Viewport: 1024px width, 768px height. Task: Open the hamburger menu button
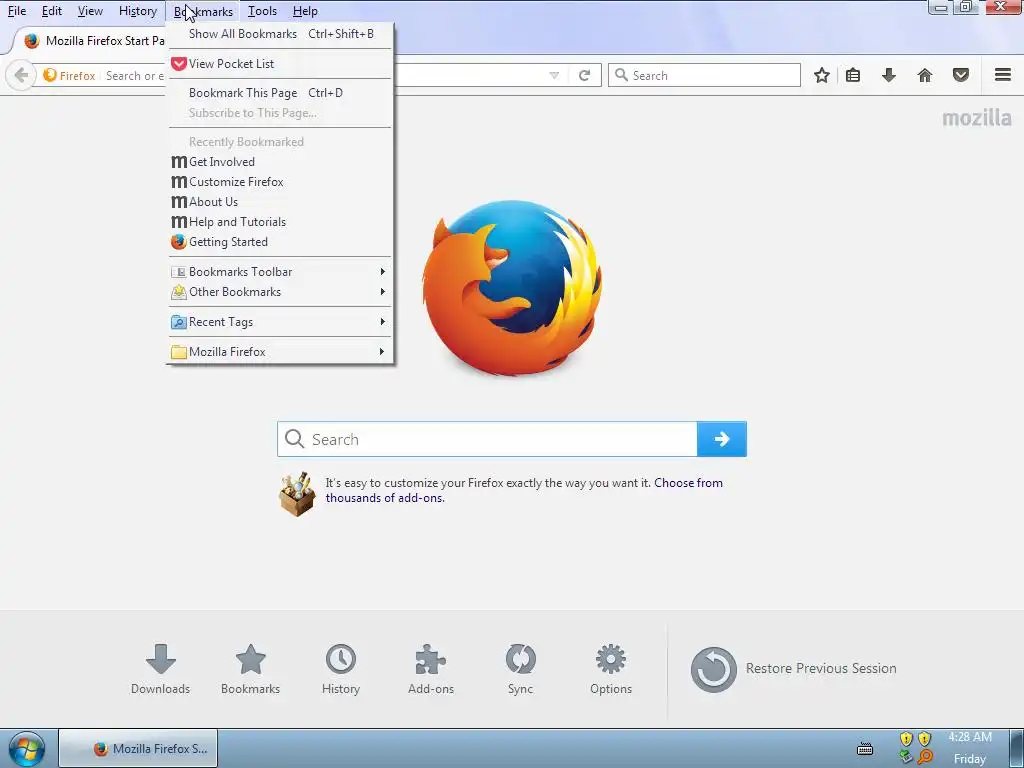1003,75
